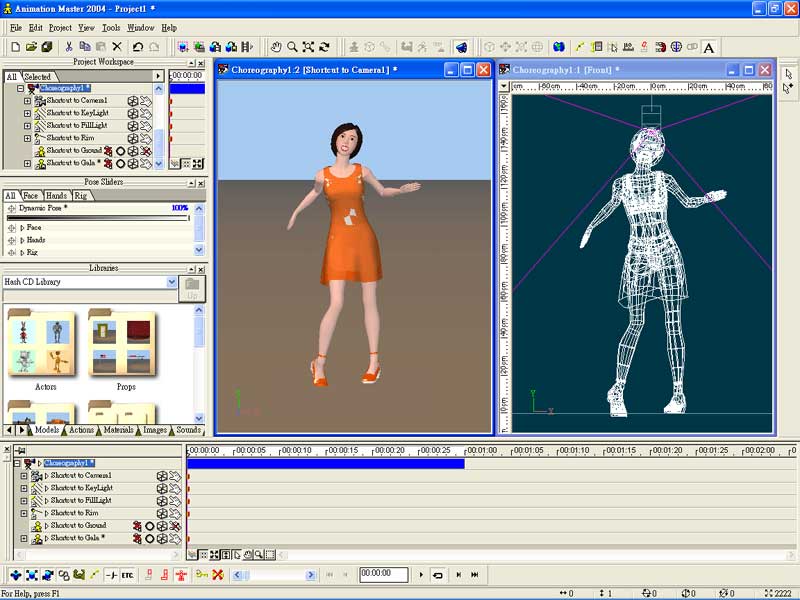Click the Delete X icon in the toolbar
The width and height of the screenshot is (800, 600).
click(117, 47)
